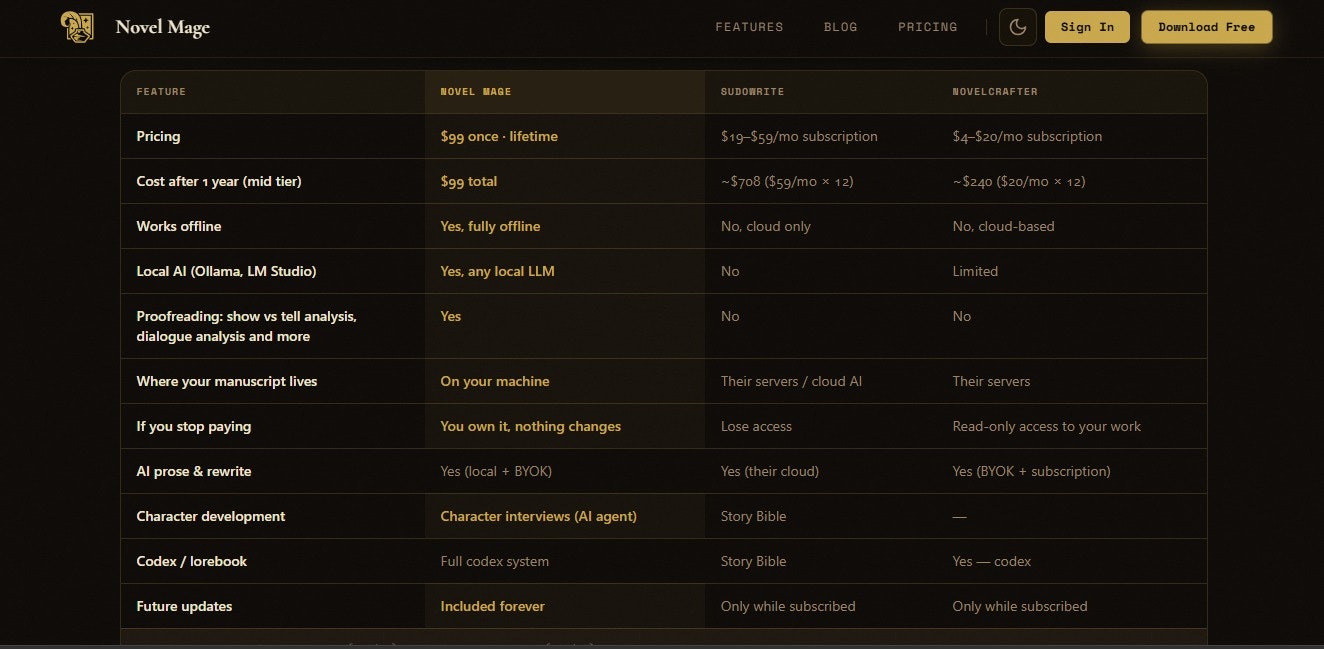The width and height of the screenshot is (1324, 649).
Task: Click the Novel Mage logo icon
Action: 77,27
